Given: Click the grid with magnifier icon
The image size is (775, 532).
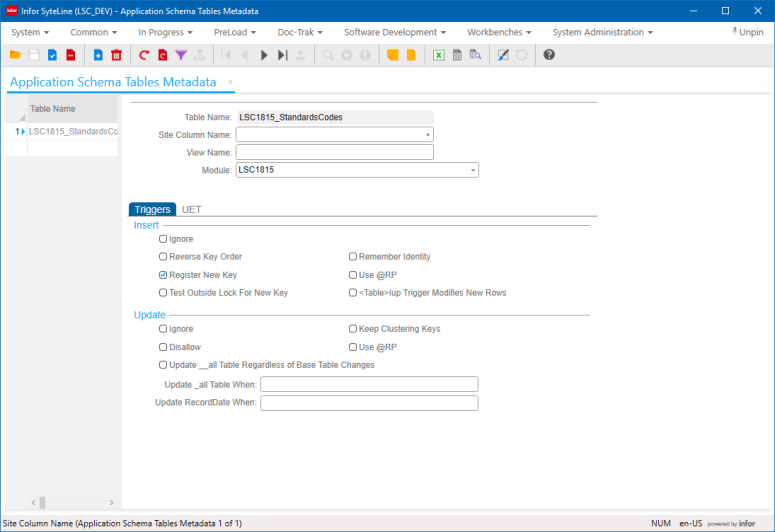Looking at the screenshot, I should click(x=475, y=55).
